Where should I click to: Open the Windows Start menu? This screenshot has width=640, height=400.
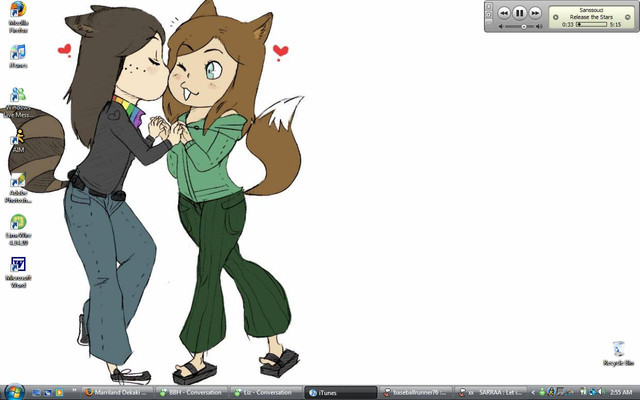pos(15,392)
